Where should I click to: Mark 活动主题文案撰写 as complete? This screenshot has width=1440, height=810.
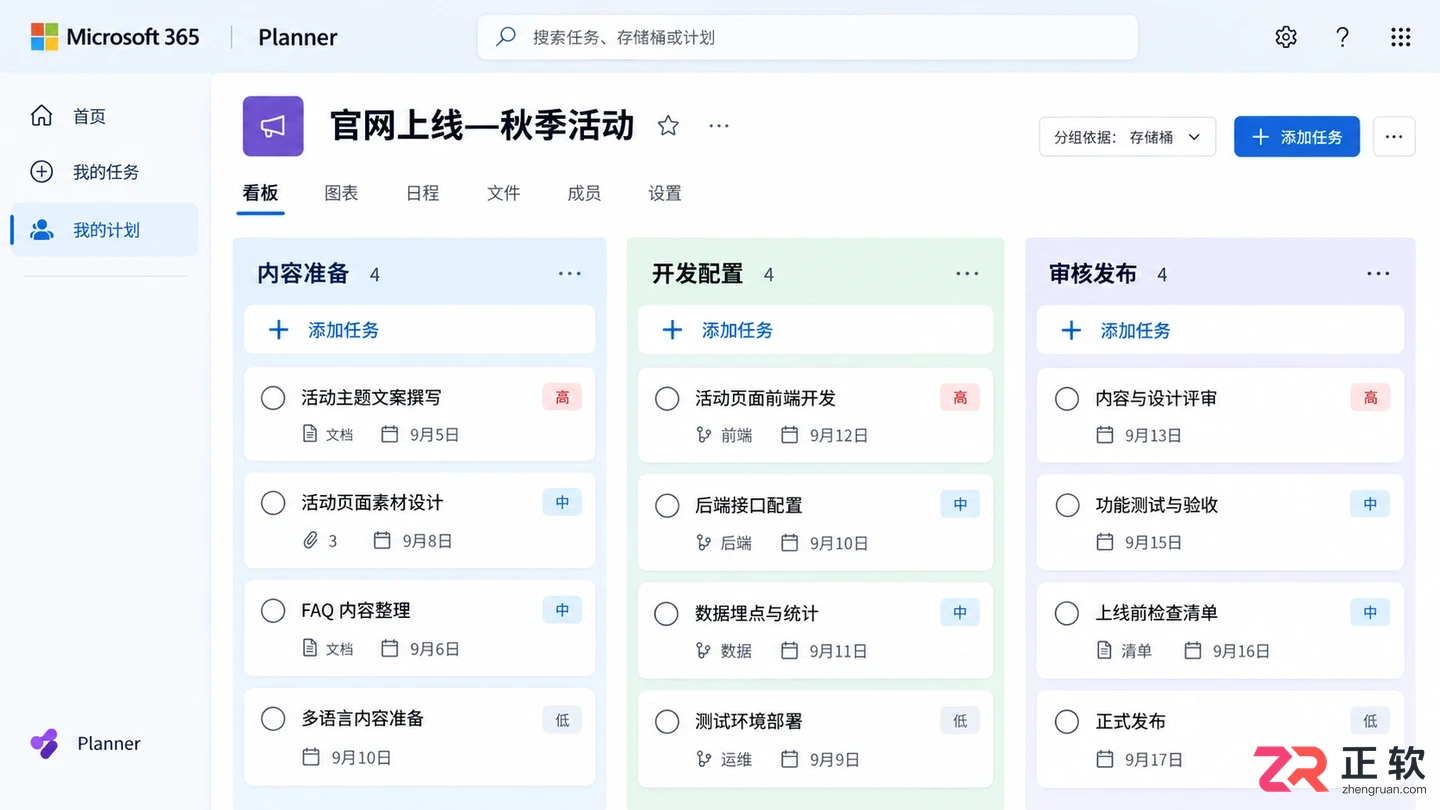(273, 398)
